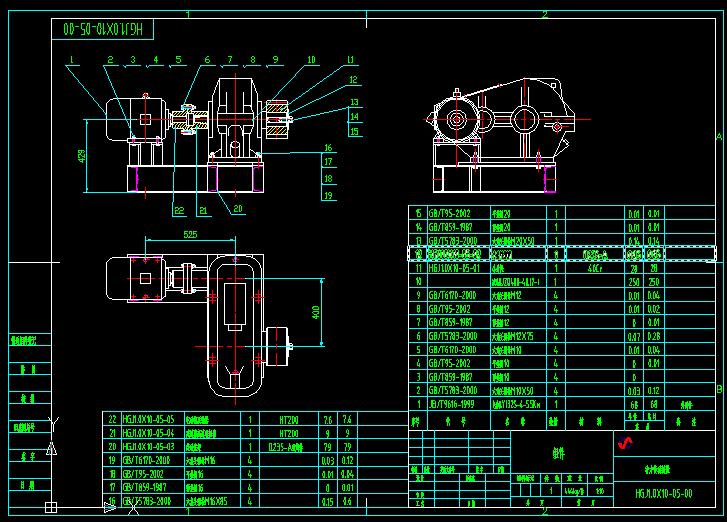
Task: Click the red logo in the title block
Action: (x=625, y=444)
